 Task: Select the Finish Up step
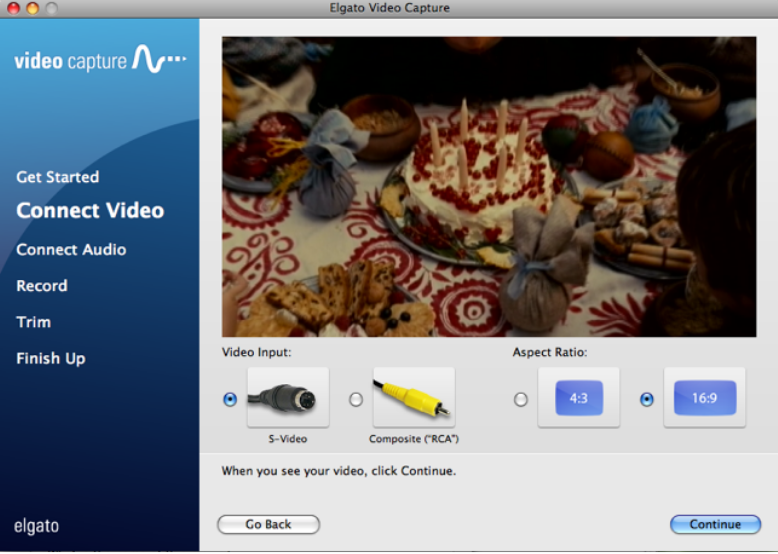pyautogui.click(x=50, y=358)
